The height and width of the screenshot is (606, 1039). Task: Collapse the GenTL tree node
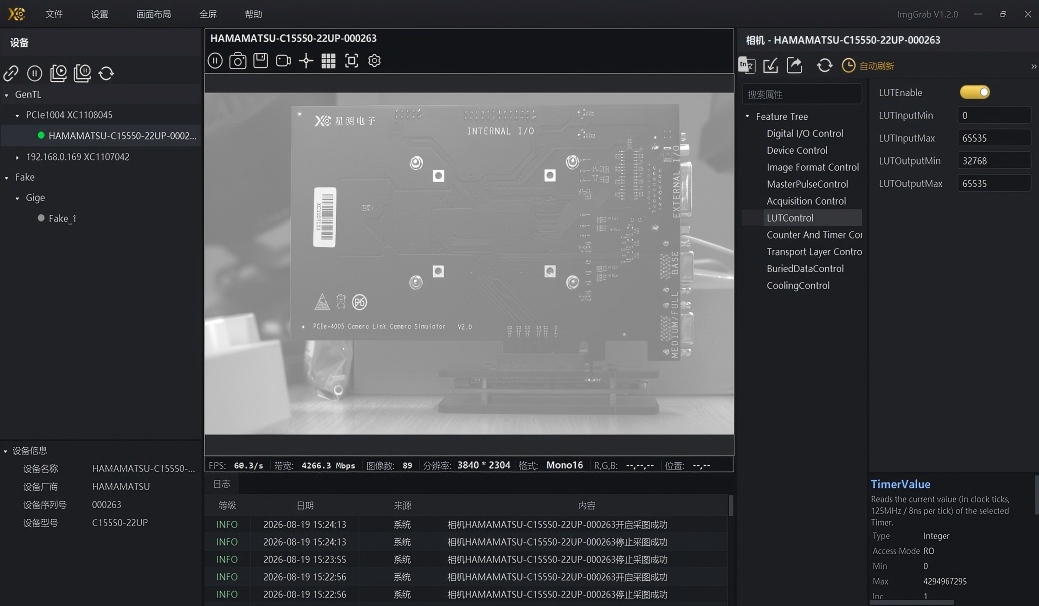(7, 95)
